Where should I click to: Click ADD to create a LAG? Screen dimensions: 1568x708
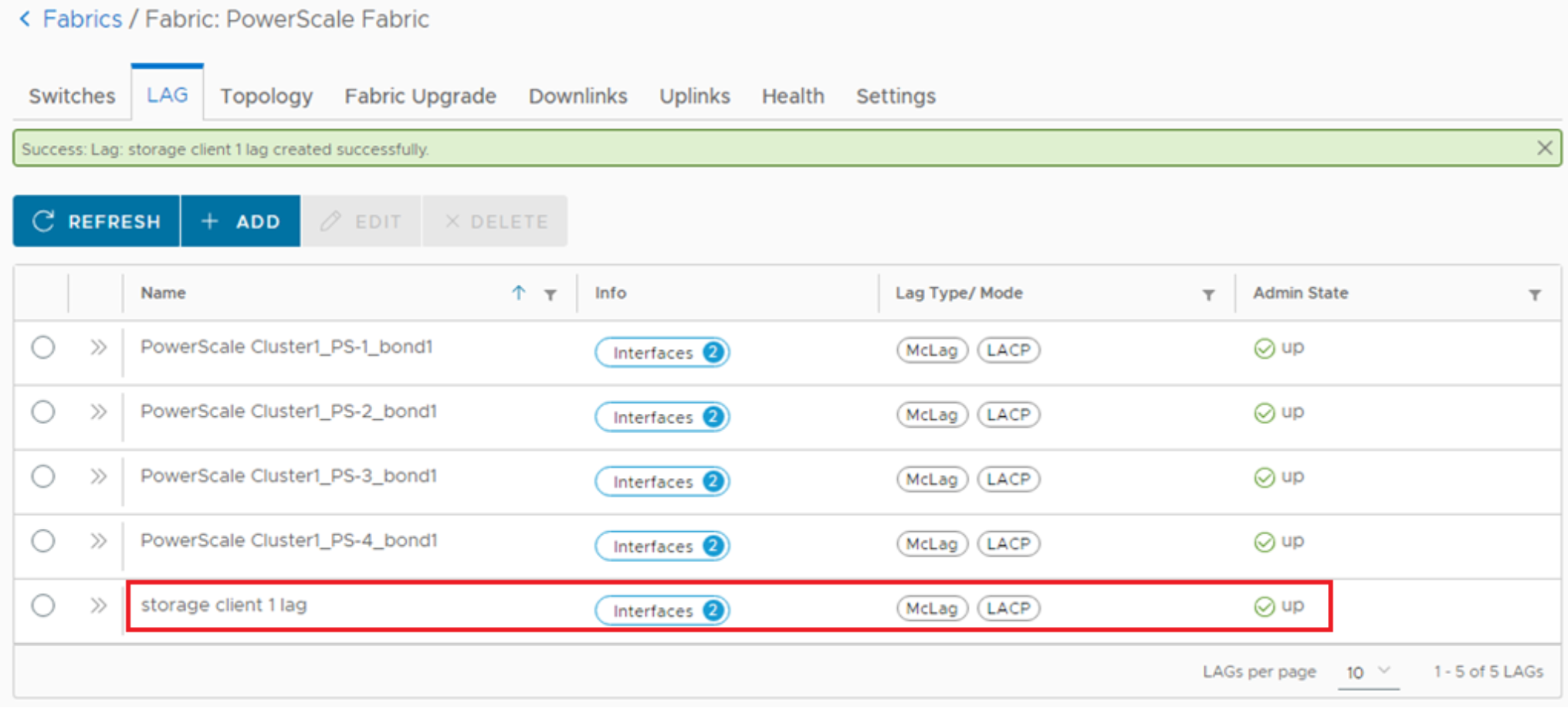point(241,222)
